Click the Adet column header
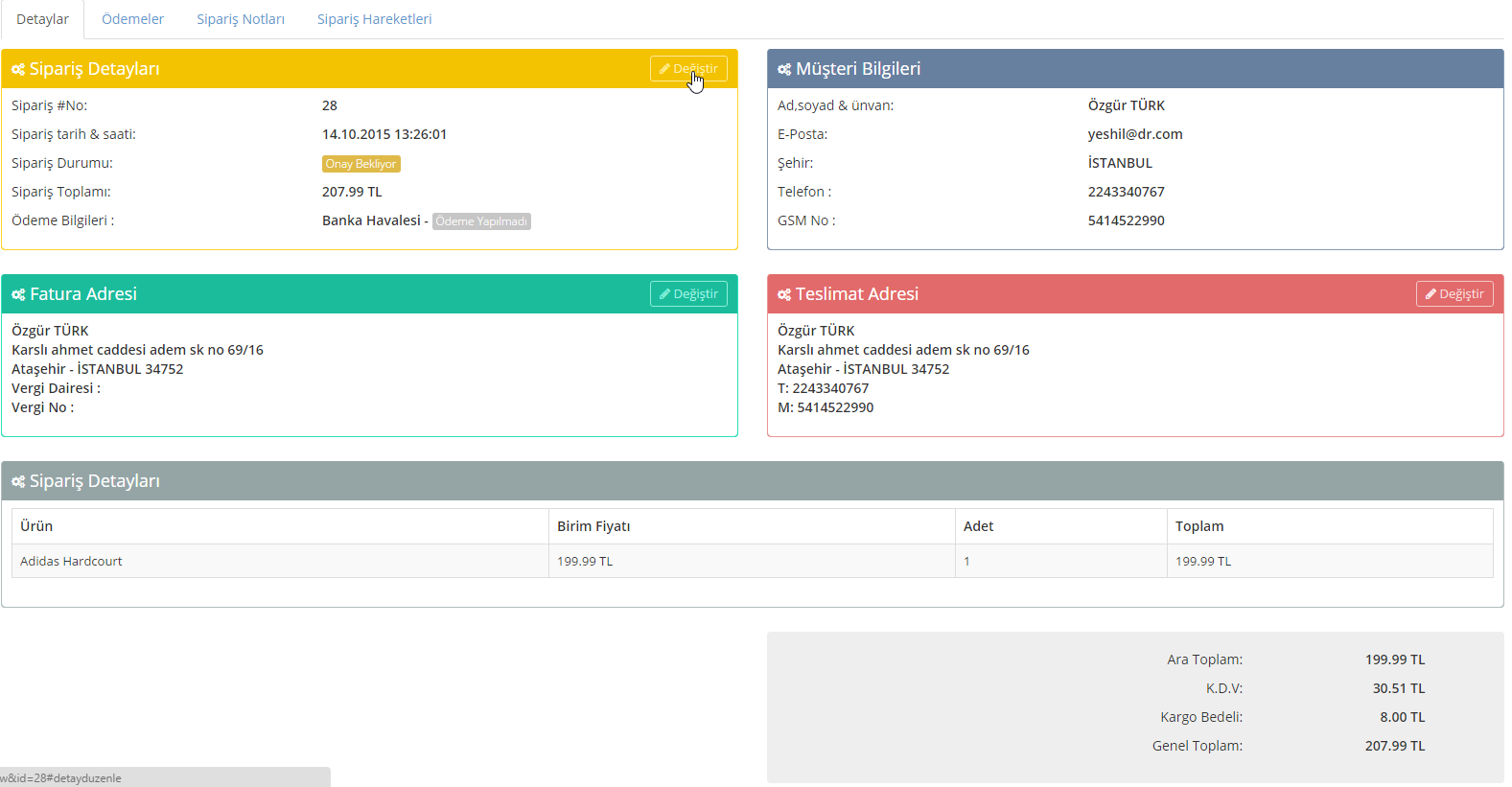 tap(978, 526)
